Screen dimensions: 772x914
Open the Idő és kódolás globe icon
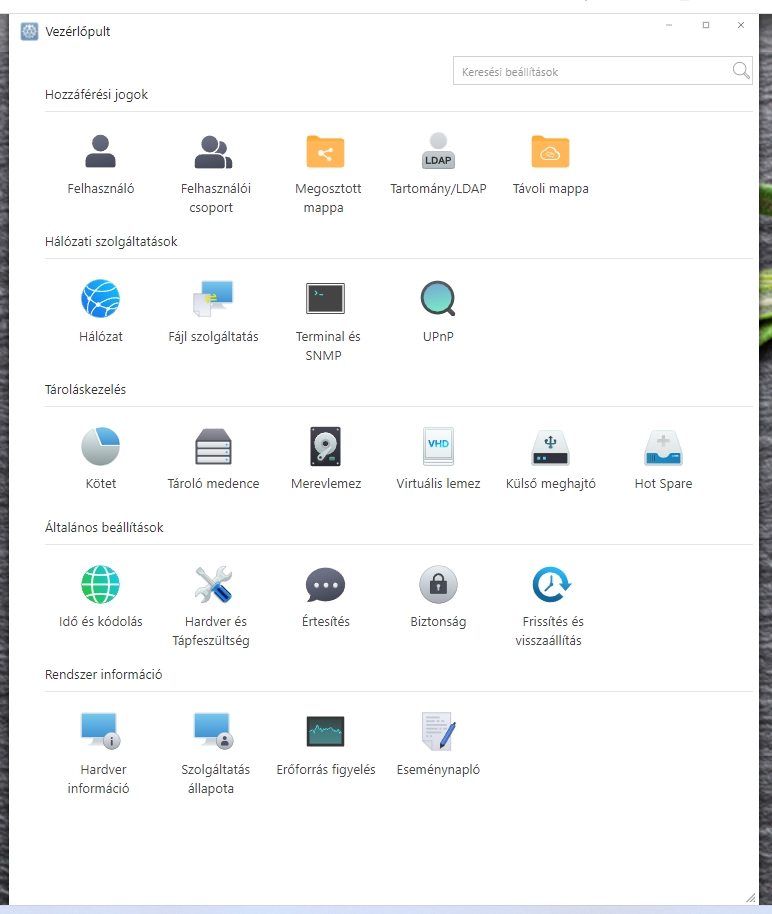pyautogui.click(x=100, y=584)
